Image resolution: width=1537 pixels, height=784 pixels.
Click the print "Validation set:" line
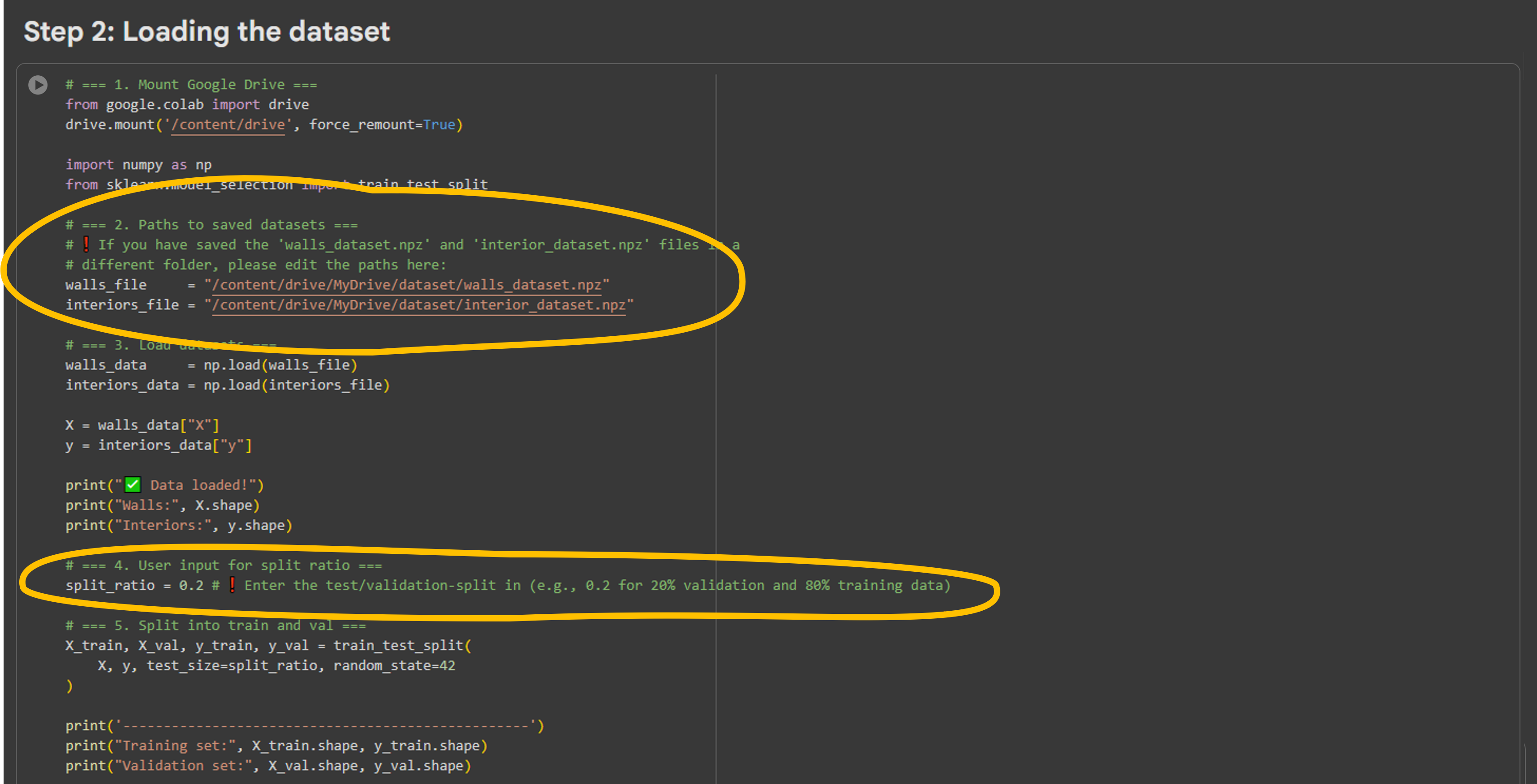(268, 766)
